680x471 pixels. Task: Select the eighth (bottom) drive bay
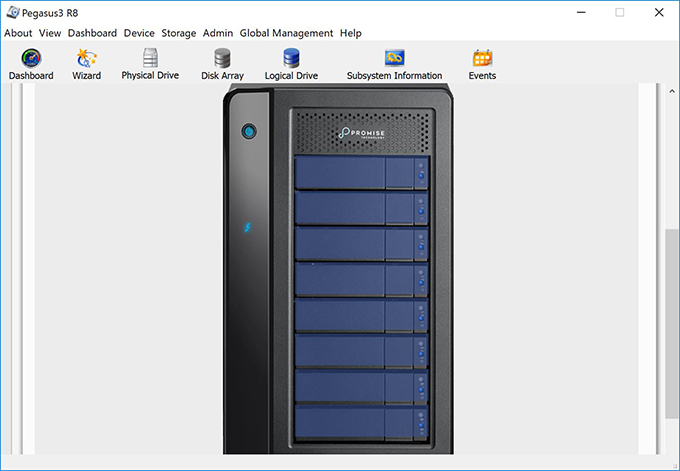point(362,422)
